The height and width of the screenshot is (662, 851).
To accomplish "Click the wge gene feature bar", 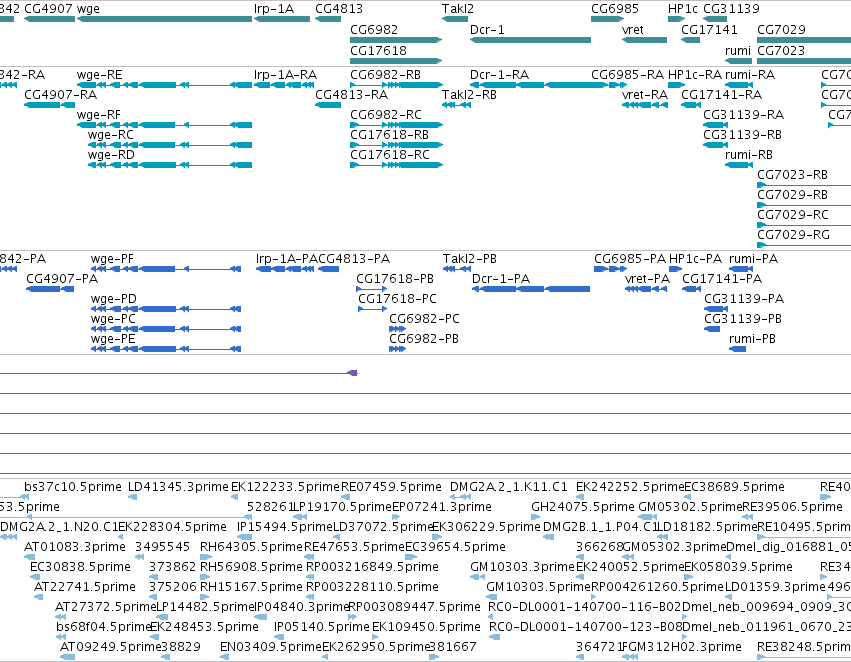I will click(164, 19).
